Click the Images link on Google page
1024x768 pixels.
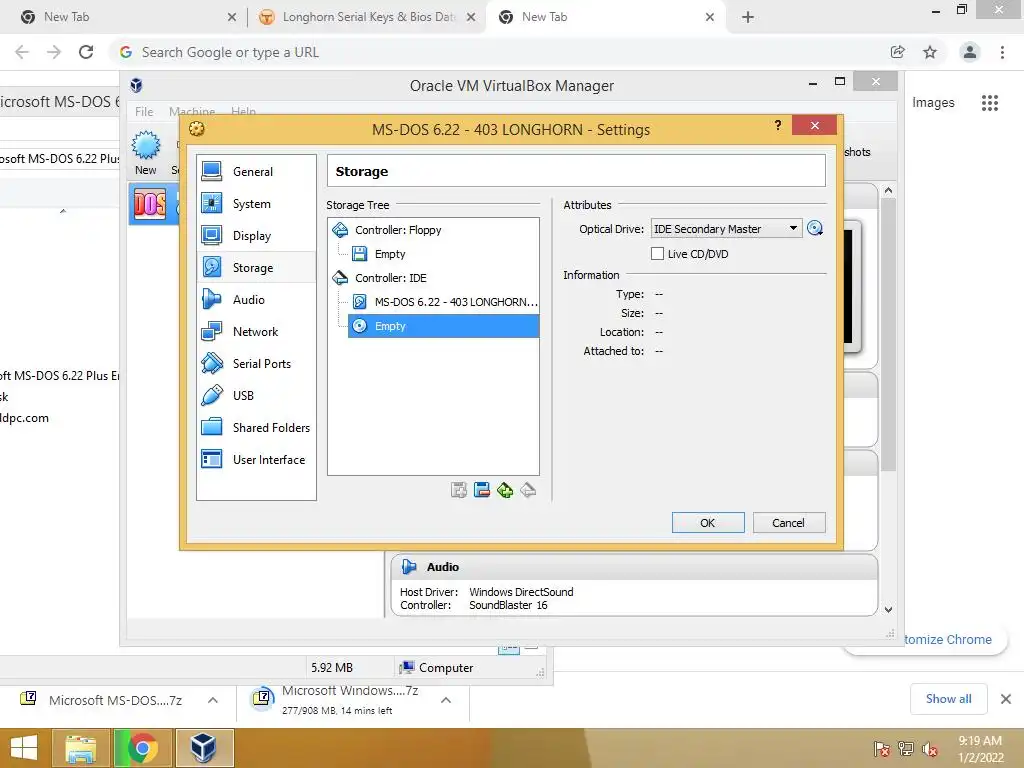point(933,103)
